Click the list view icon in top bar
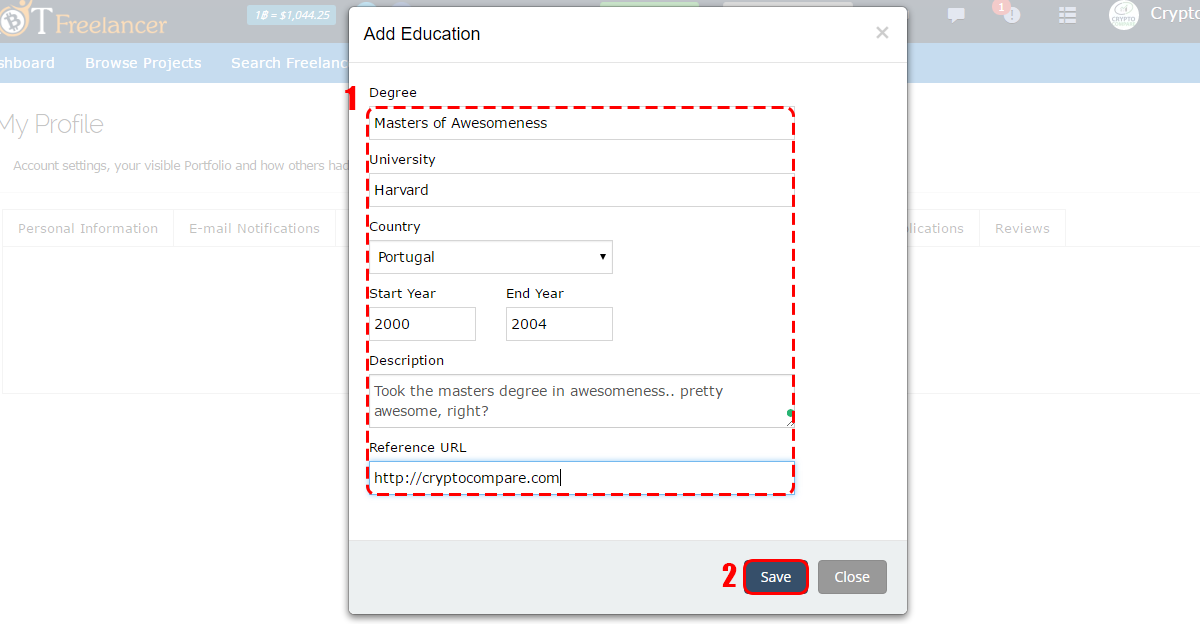Viewport: 1200px width, 624px height. click(1068, 15)
